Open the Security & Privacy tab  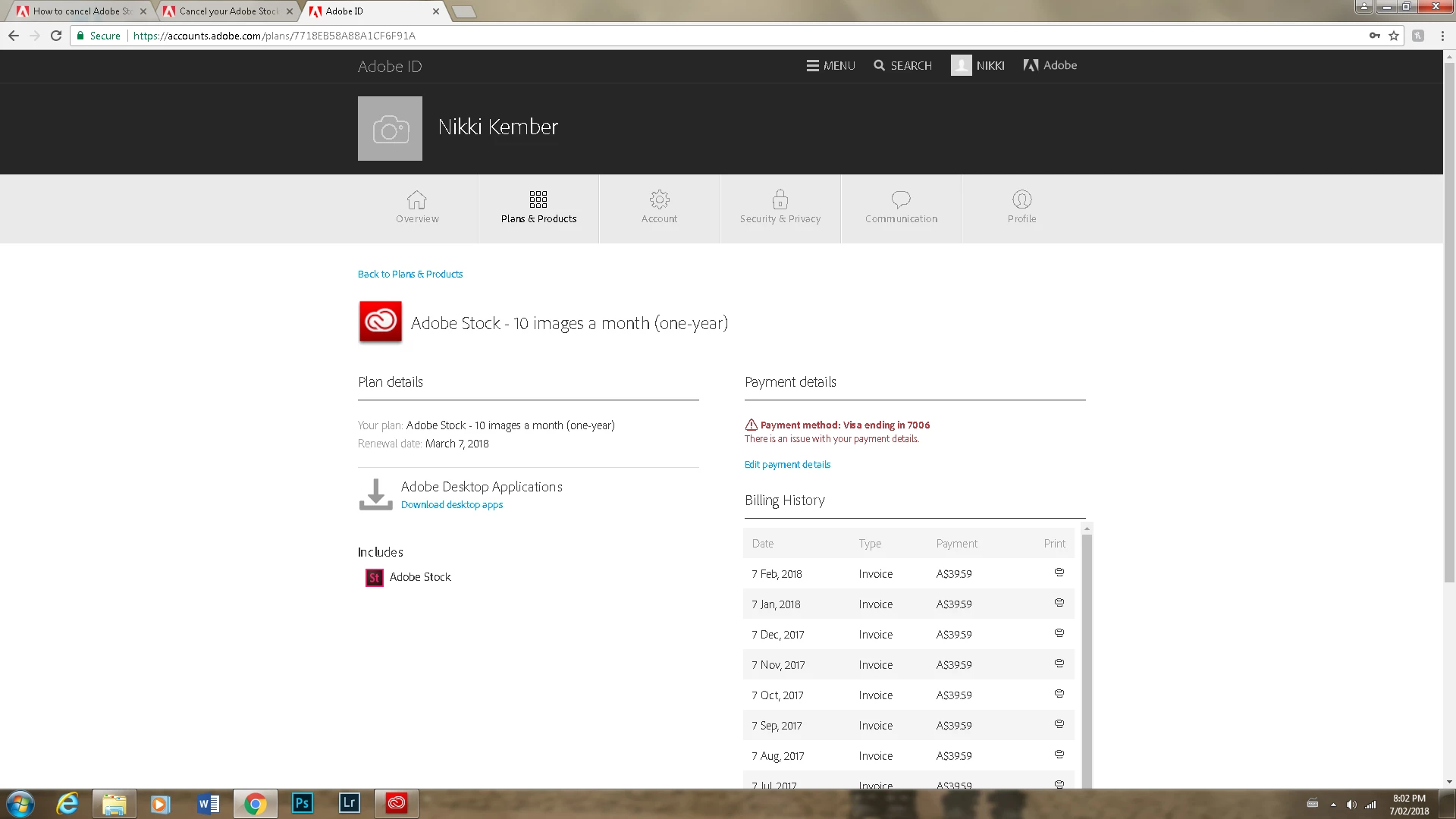tap(780, 208)
